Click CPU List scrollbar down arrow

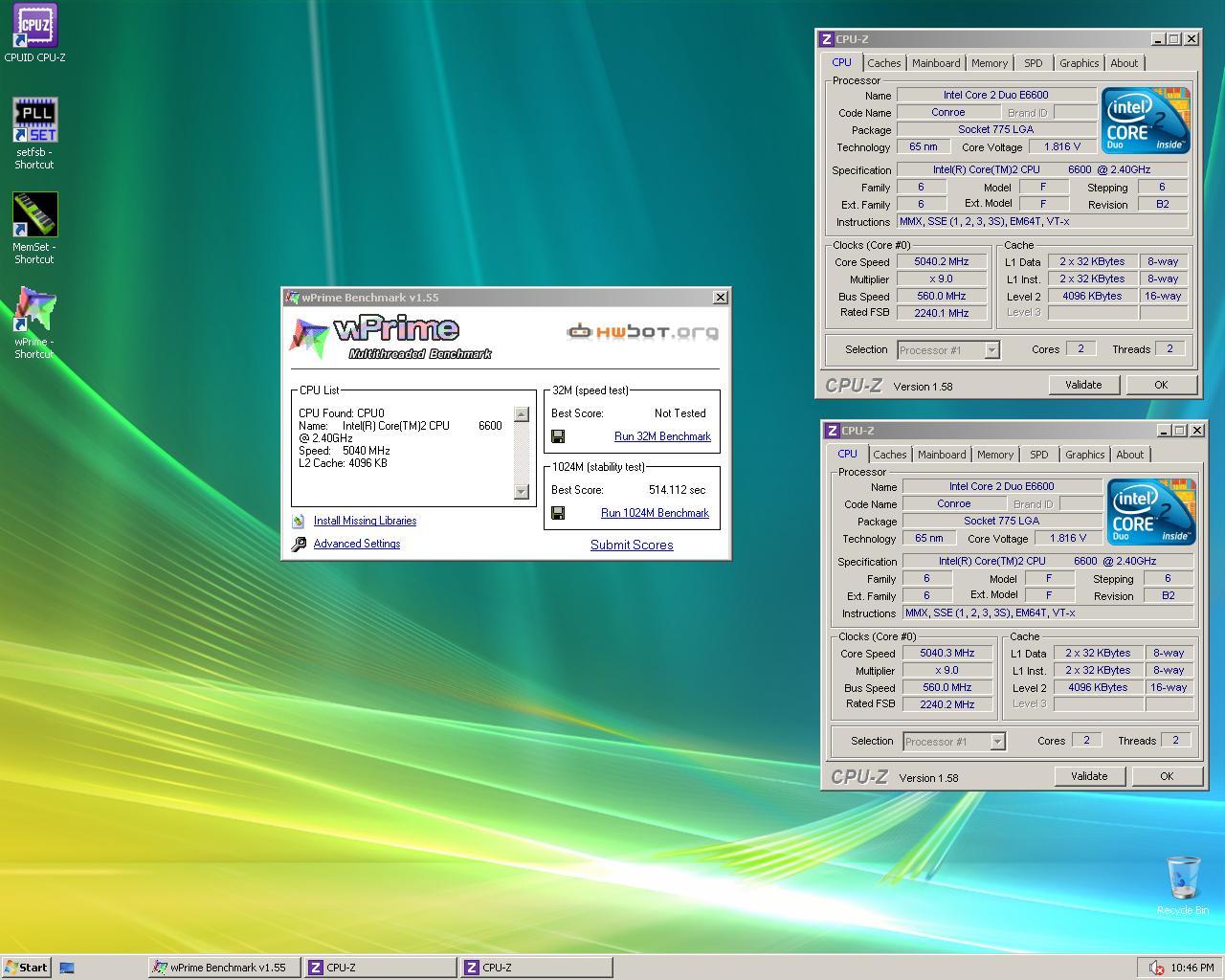[x=522, y=491]
